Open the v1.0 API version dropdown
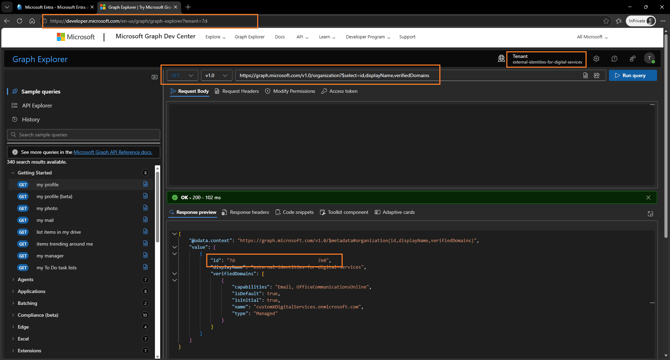This screenshot has height=360, width=670. 217,76
